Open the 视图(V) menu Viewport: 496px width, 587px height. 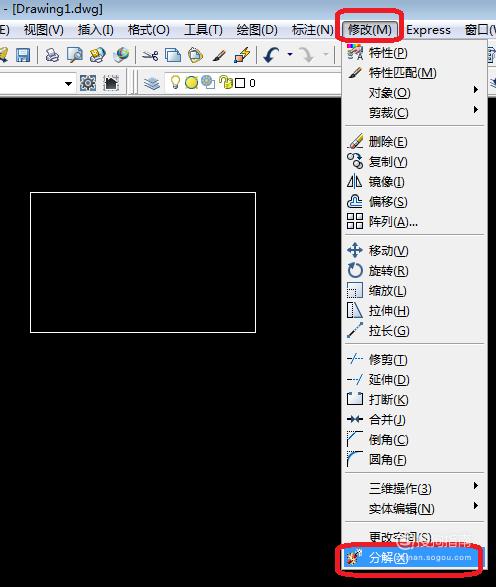[x=43, y=30]
